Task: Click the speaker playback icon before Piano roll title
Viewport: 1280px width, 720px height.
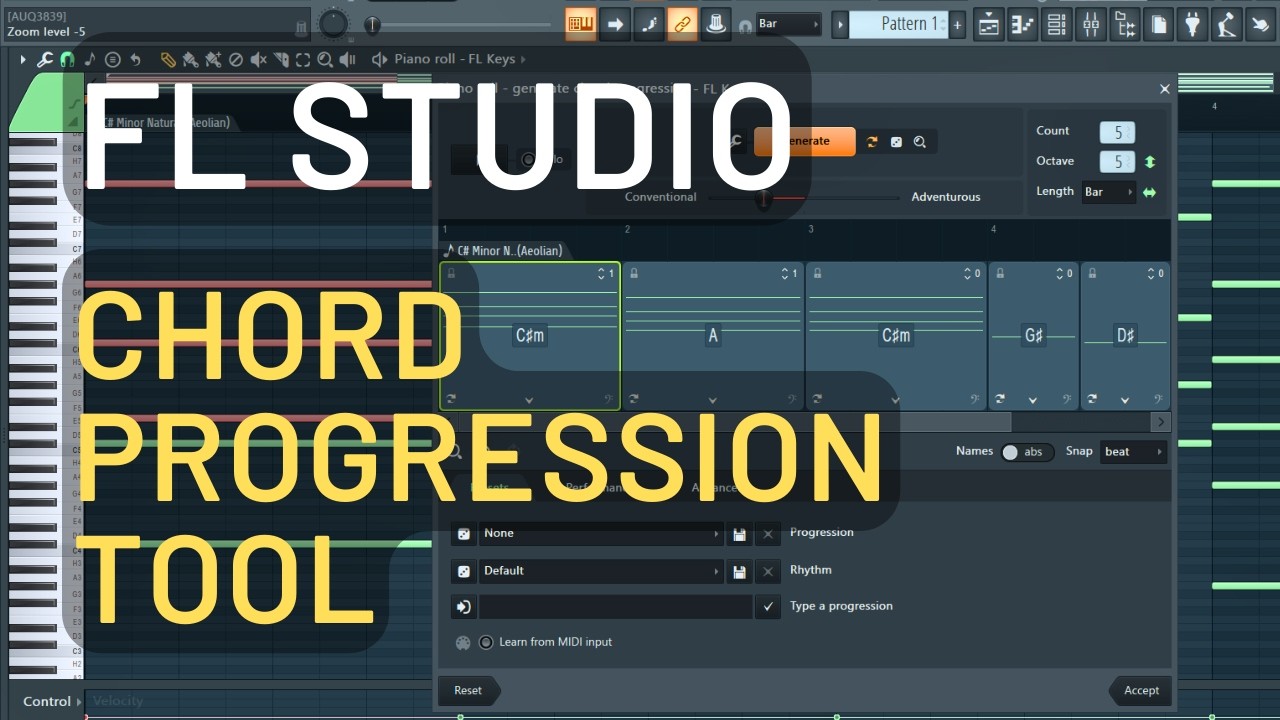Action: (379, 60)
